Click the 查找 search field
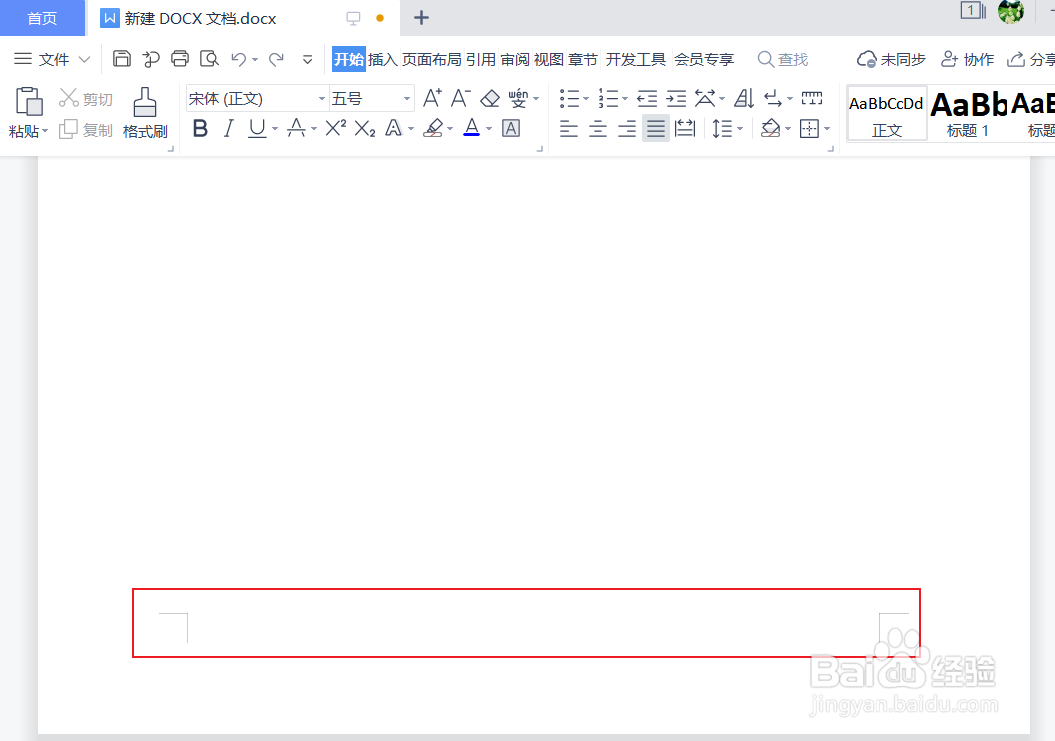 783,59
